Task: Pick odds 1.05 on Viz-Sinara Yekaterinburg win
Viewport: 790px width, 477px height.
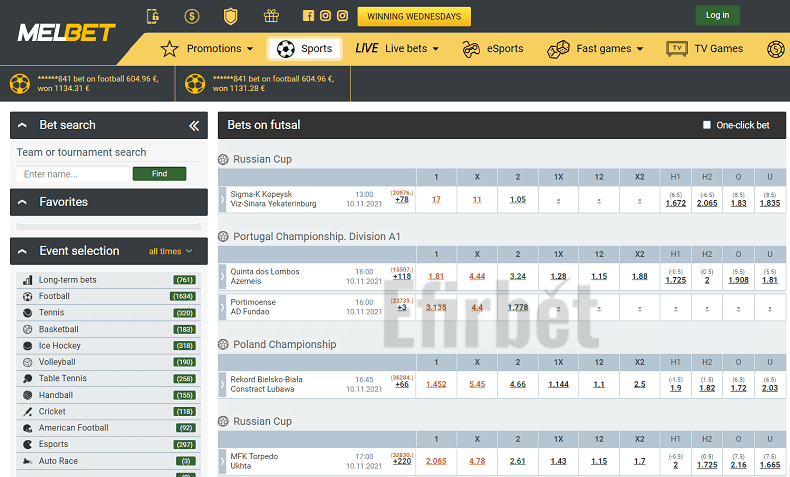Action: (517, 199)
